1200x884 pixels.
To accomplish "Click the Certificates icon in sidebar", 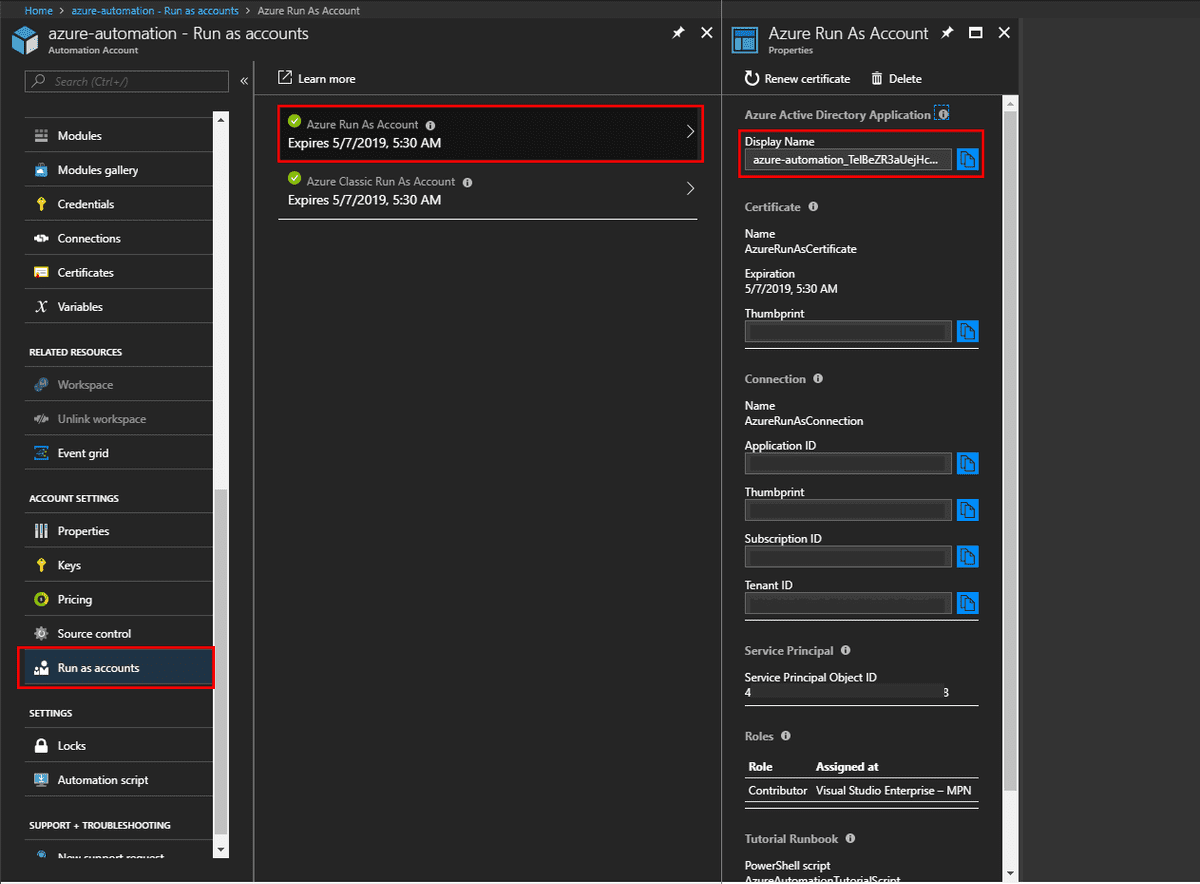I will (x=41, y=272).
